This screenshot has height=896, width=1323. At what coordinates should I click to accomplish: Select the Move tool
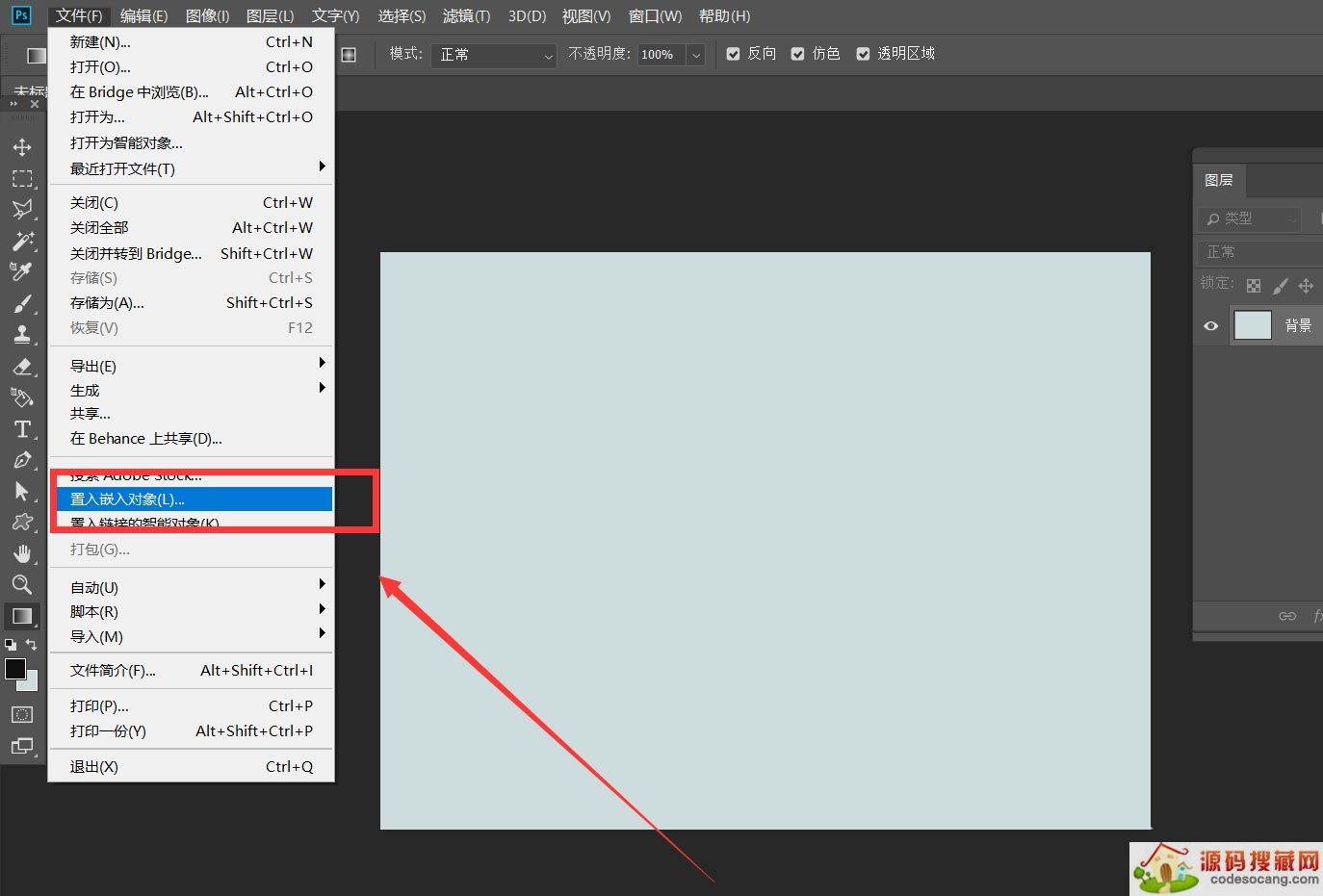22,147
